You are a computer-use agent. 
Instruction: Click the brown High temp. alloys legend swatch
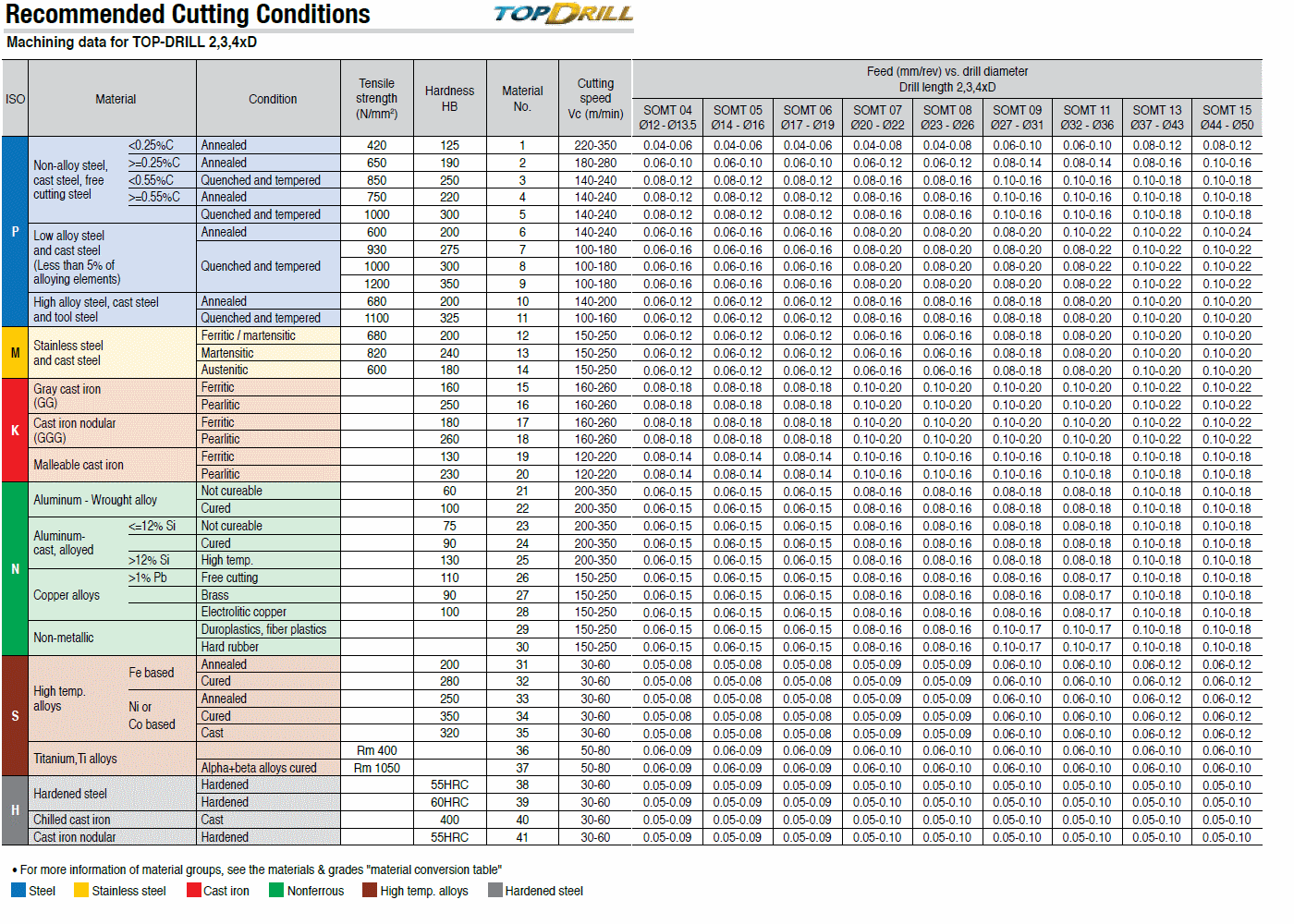369,891
